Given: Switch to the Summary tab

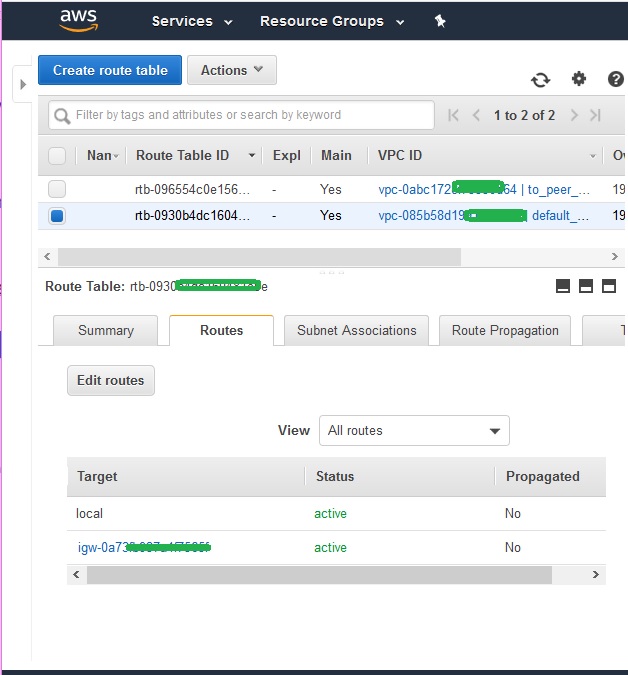Looking at the screenshot, I should click(105, 330).
